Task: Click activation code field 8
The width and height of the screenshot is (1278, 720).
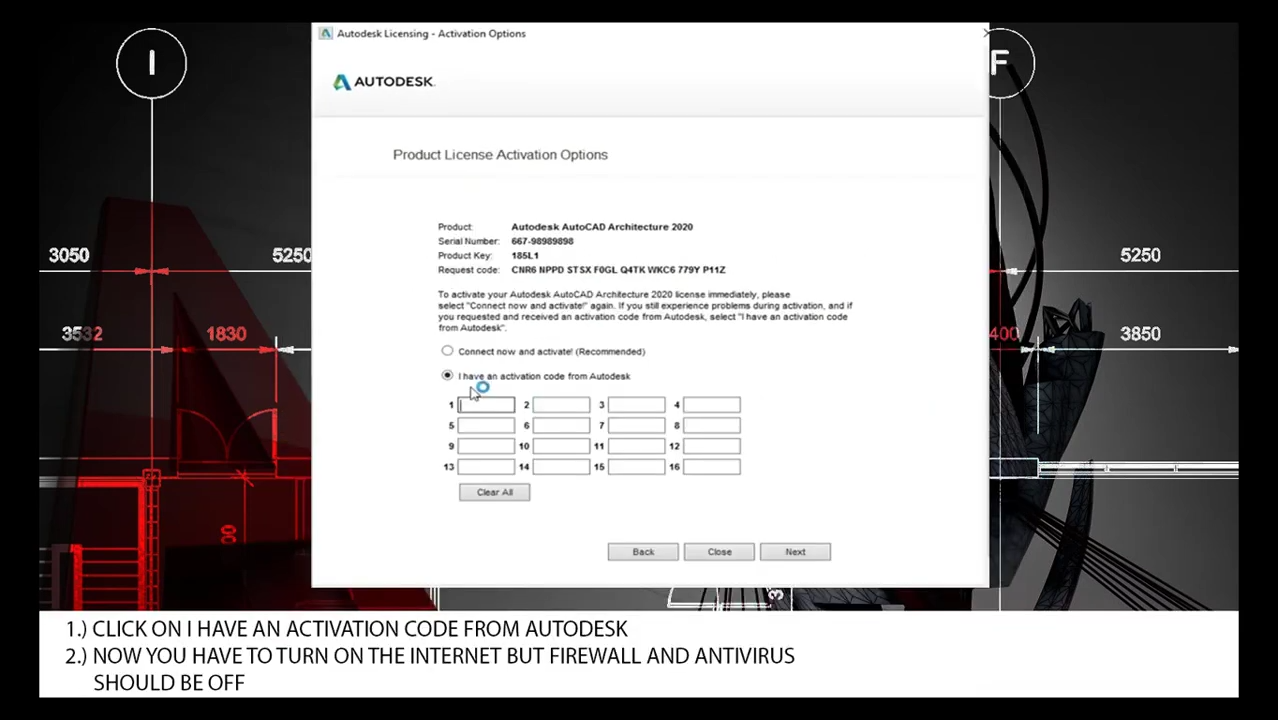Action: coord(711,426)
